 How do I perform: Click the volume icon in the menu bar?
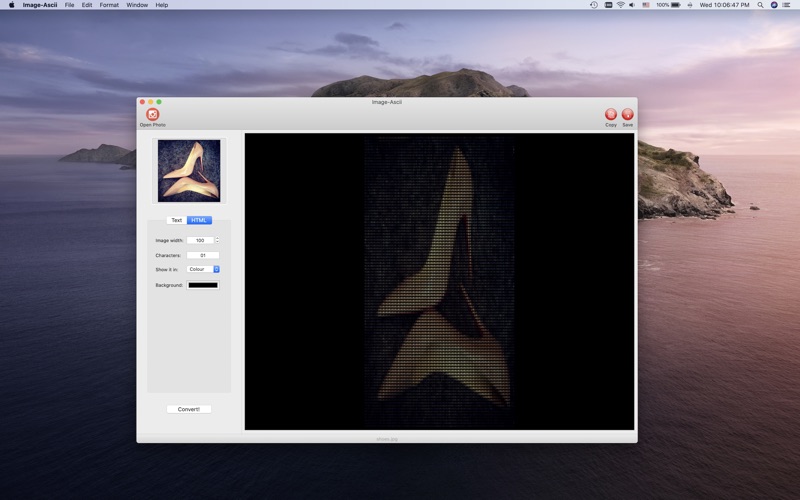coord(632,5)
